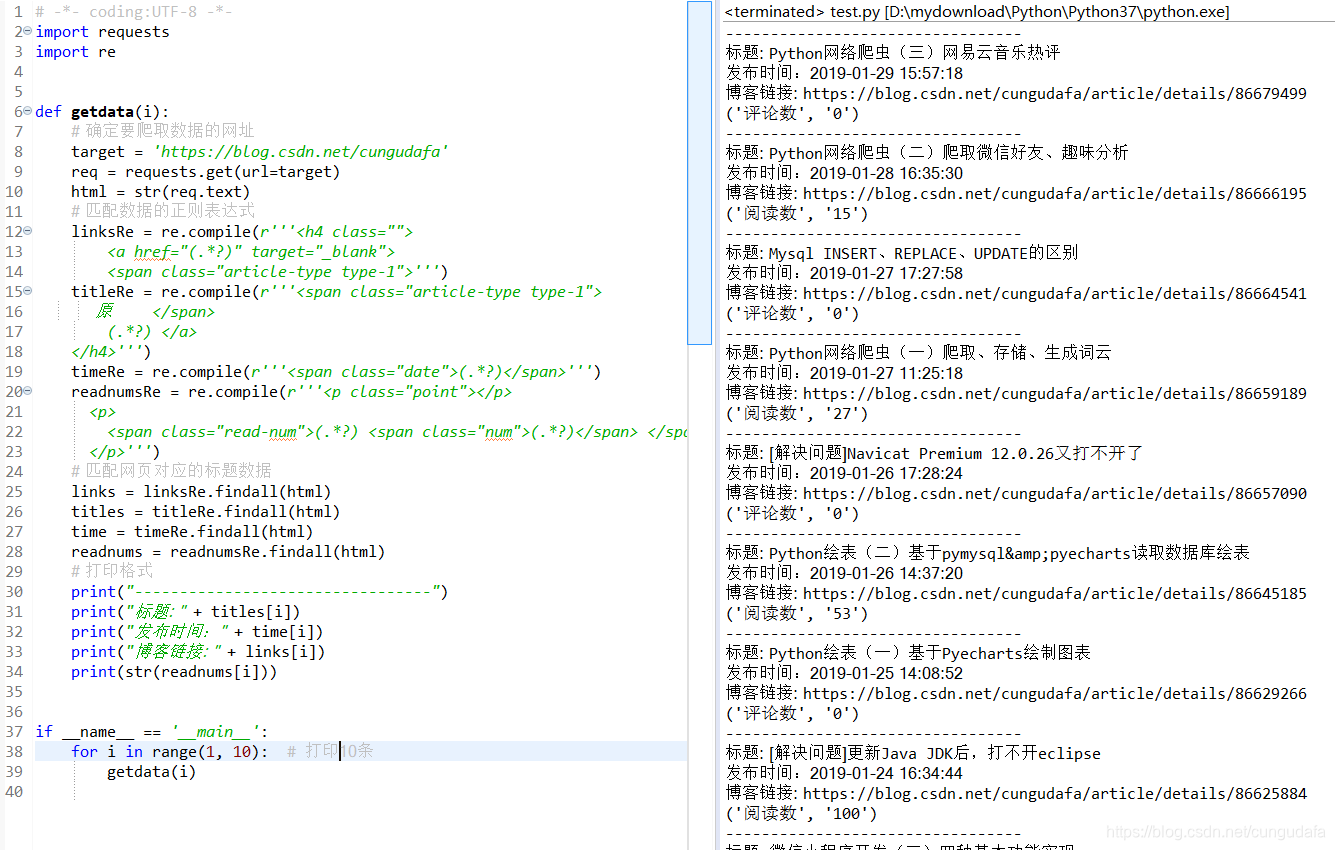Click the underlined 'href' word in line 13

152,252
